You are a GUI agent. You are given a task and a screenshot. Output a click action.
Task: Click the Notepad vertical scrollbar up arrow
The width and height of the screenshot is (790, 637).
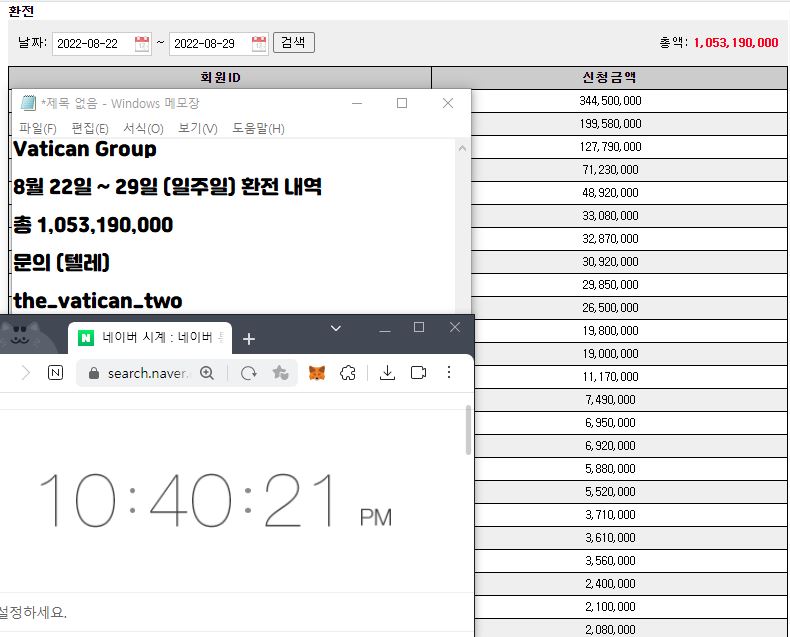(462, 148)
